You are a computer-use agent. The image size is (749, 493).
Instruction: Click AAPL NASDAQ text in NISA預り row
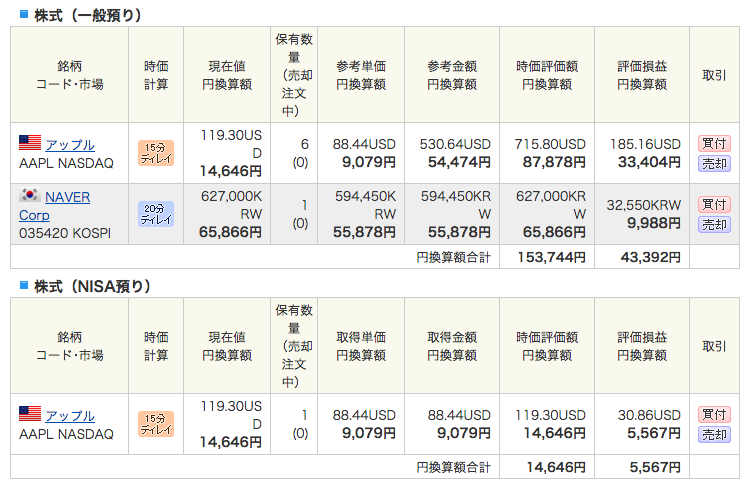[66, 434]
